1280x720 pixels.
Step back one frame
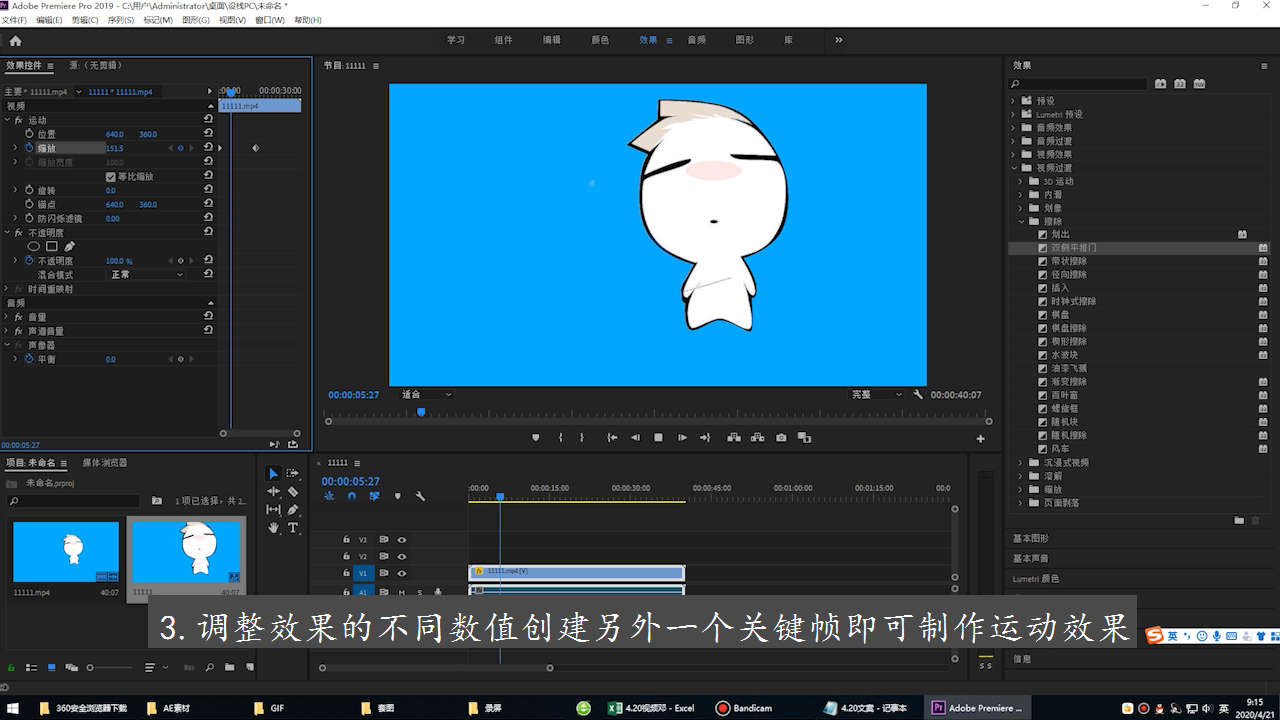click(x=635, y=437)
